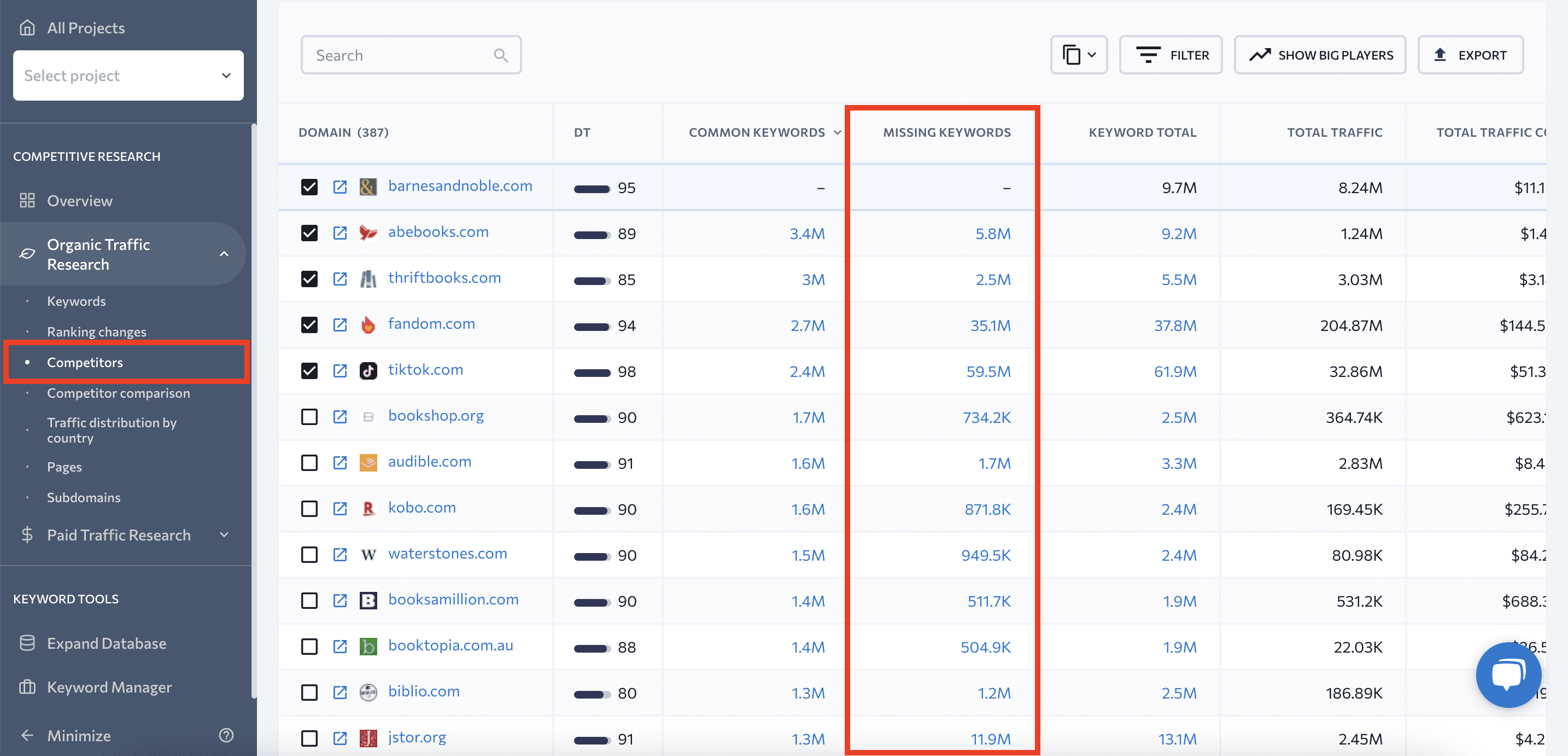Open external link icon for booktopia.com.au

340,647
